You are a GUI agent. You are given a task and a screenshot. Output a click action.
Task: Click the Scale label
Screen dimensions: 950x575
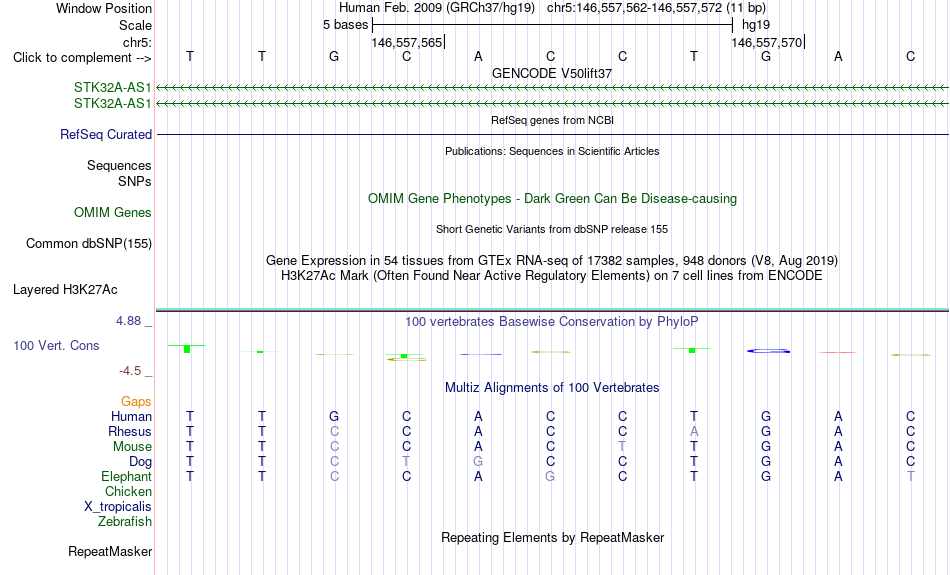coord(136,25)
